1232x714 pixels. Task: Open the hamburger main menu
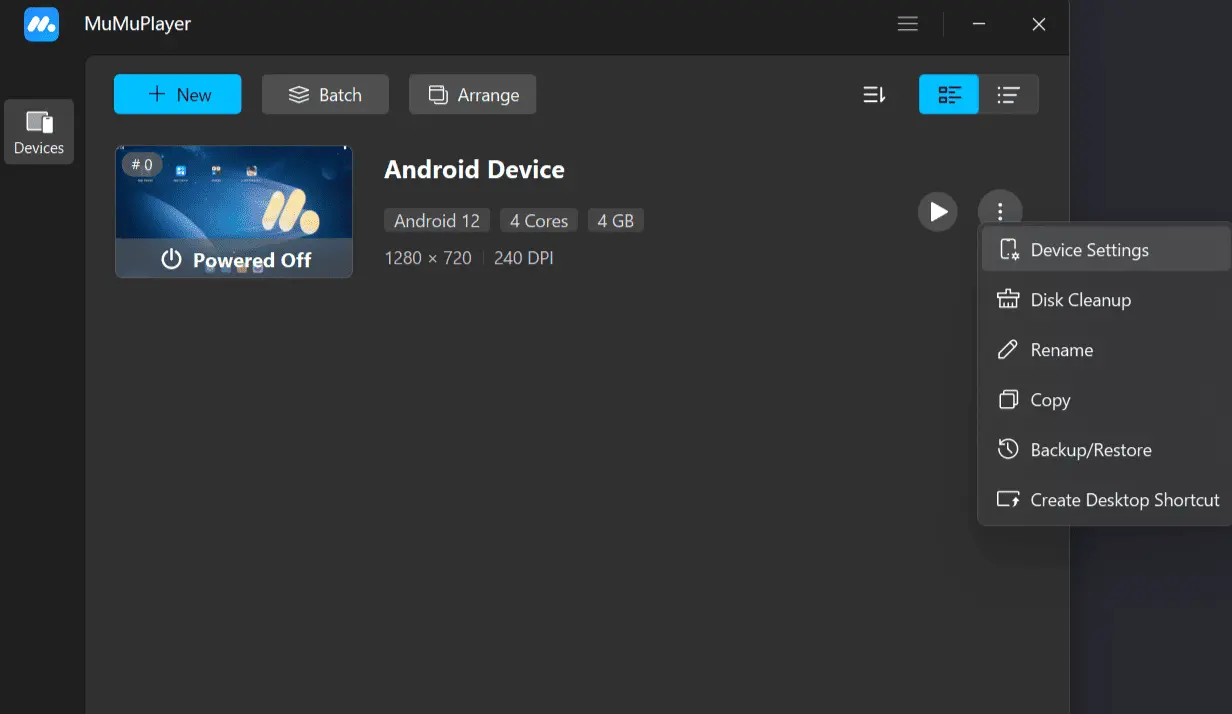coord(908,24)
